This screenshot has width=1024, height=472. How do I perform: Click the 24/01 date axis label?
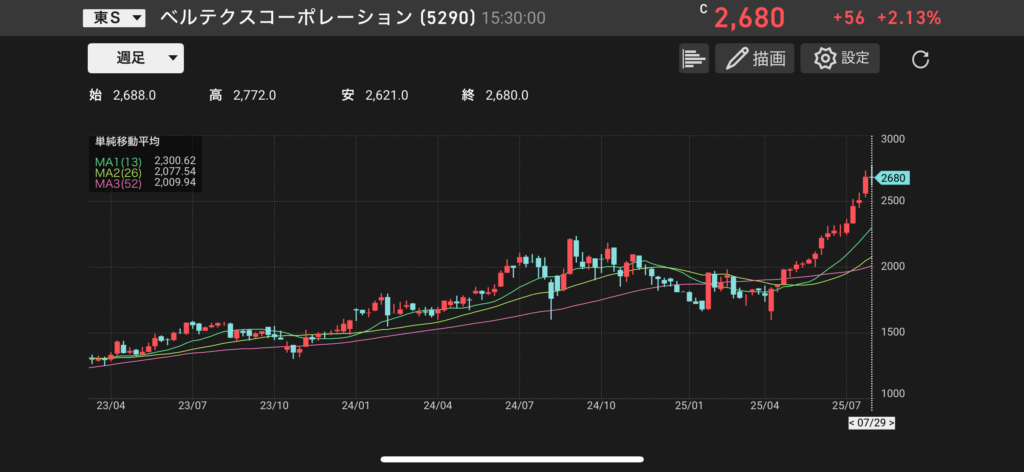[x=356, y=405]
